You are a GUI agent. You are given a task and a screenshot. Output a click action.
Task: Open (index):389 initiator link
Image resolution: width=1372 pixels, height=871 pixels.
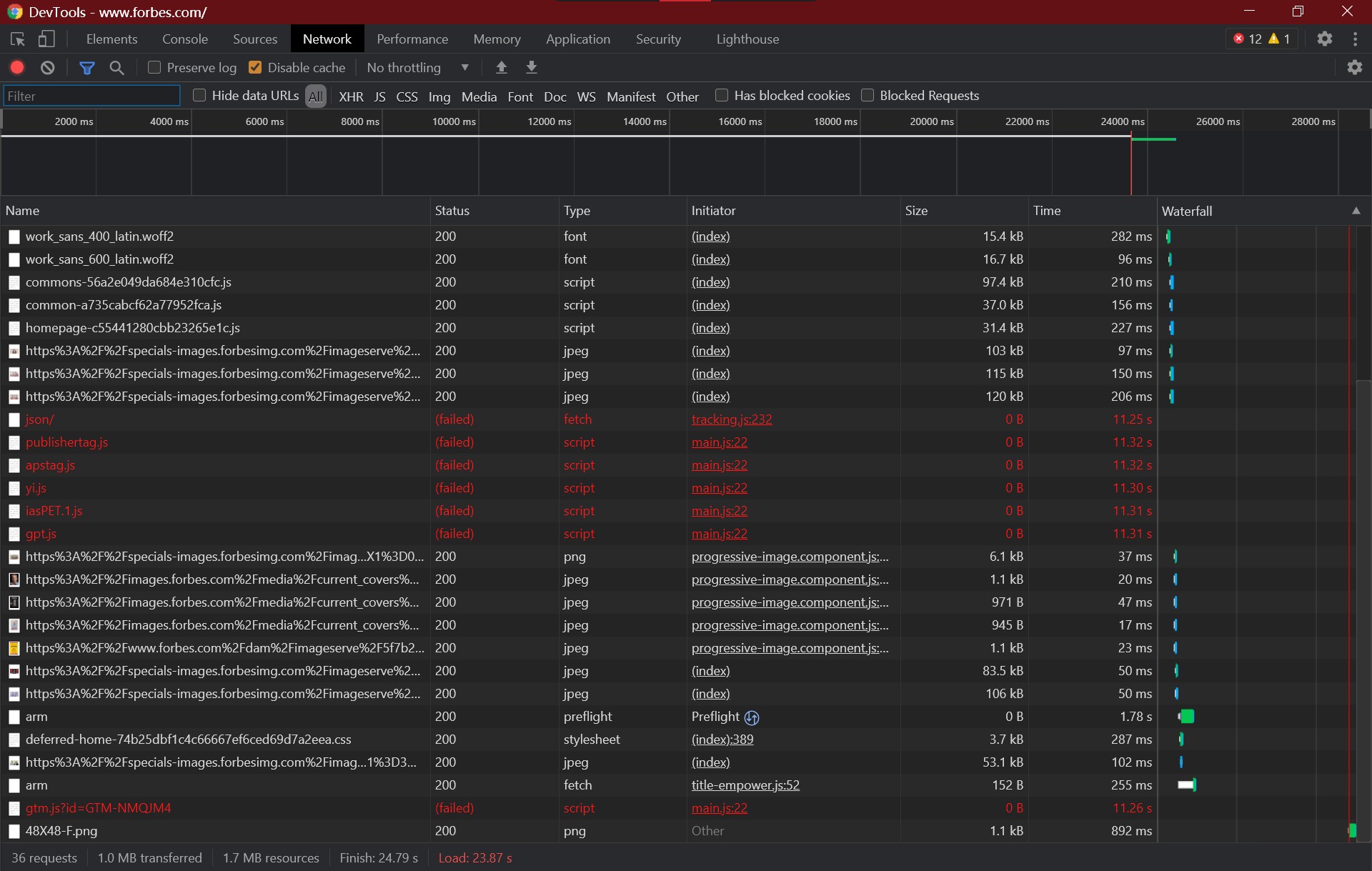coord(722,740)
